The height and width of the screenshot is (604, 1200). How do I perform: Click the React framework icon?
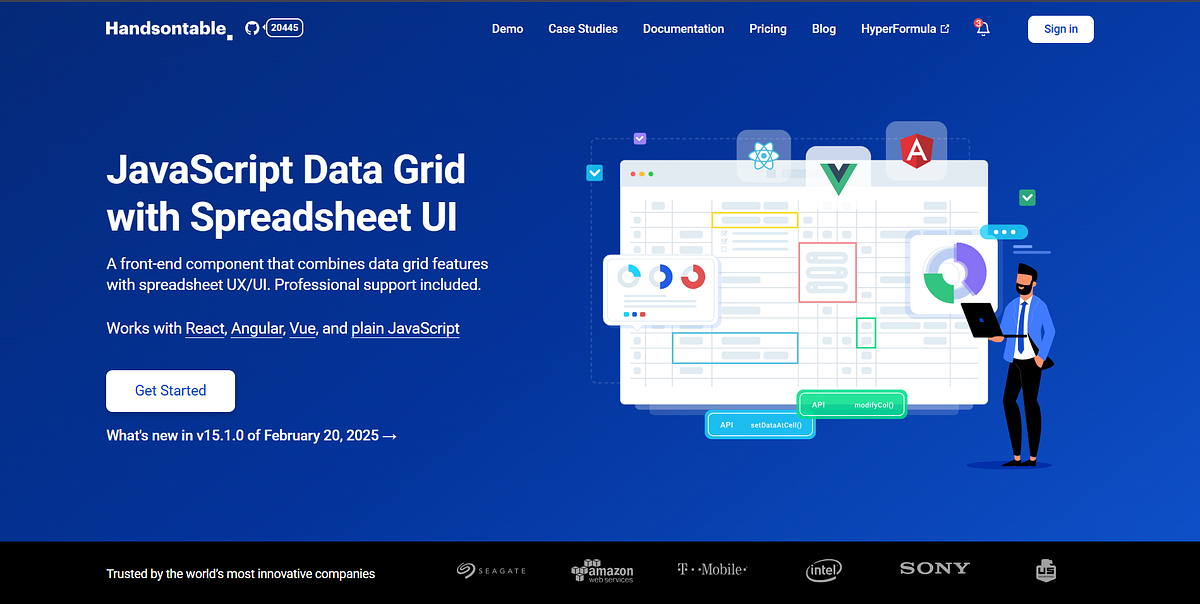(x=763, y=157)
